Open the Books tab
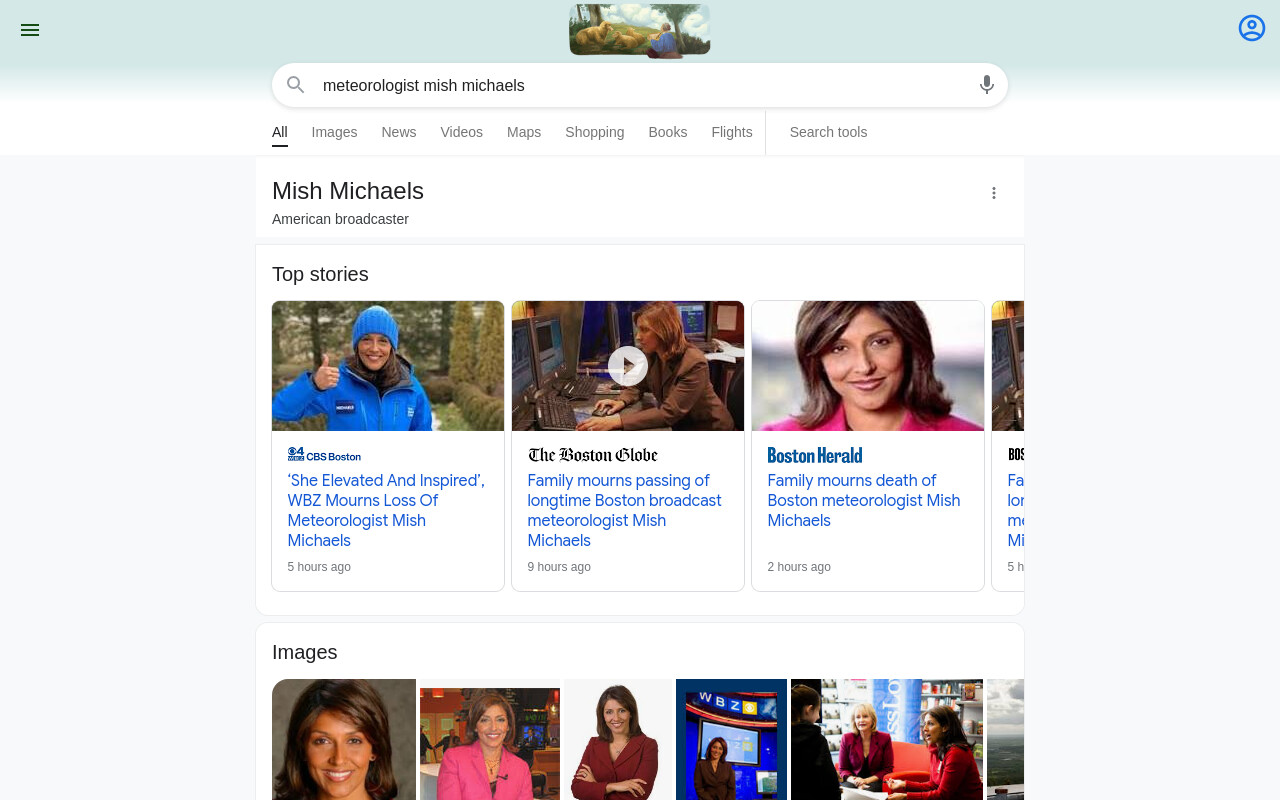 (x=668, y=132)
